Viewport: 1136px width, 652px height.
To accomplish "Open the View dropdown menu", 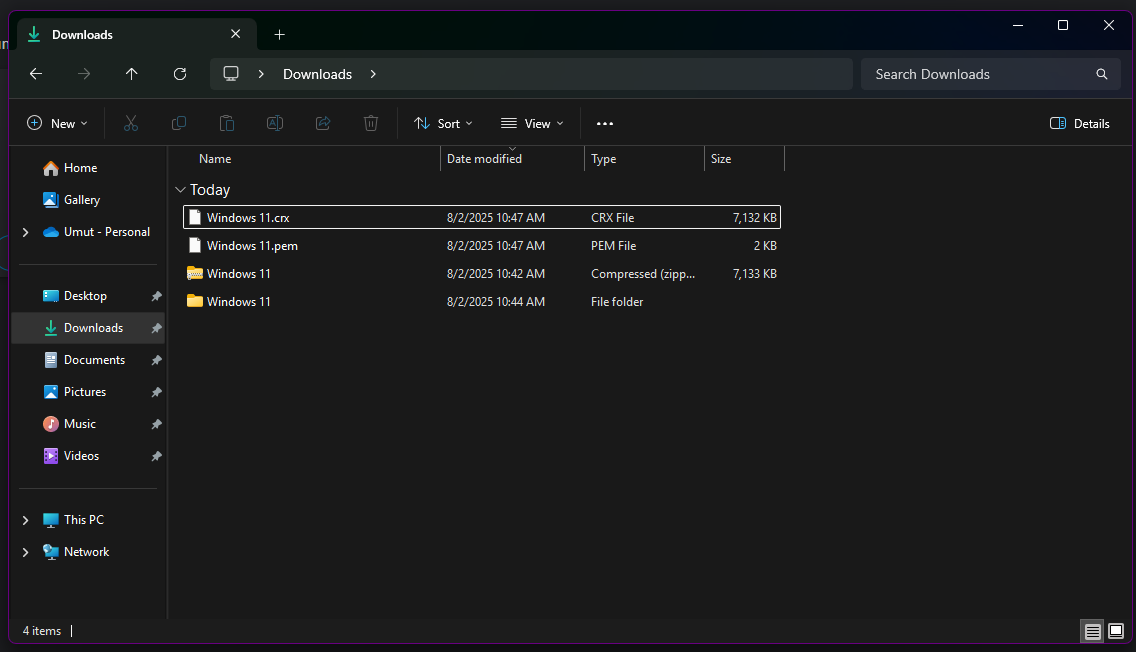I will (532, 124).
